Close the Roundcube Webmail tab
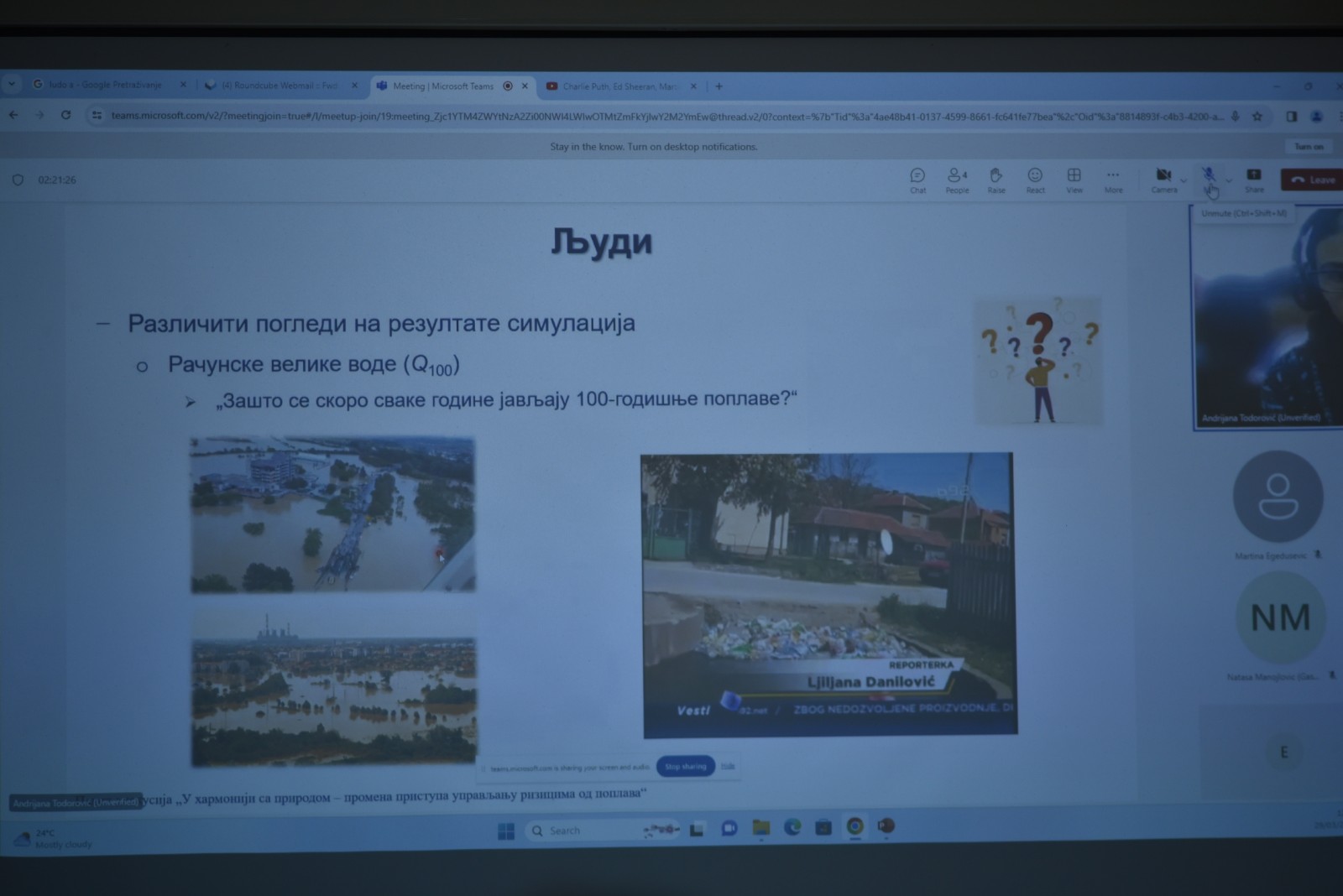The width and height of the screenshot is (1343, 896). [x=354, y=86]
